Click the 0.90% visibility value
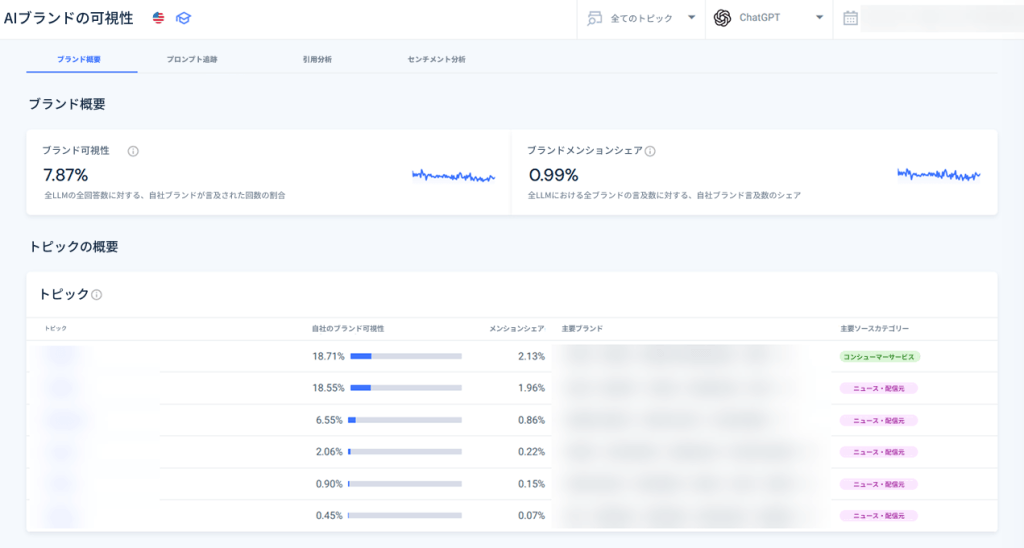The image size is (1024, 548). point(328,484)
